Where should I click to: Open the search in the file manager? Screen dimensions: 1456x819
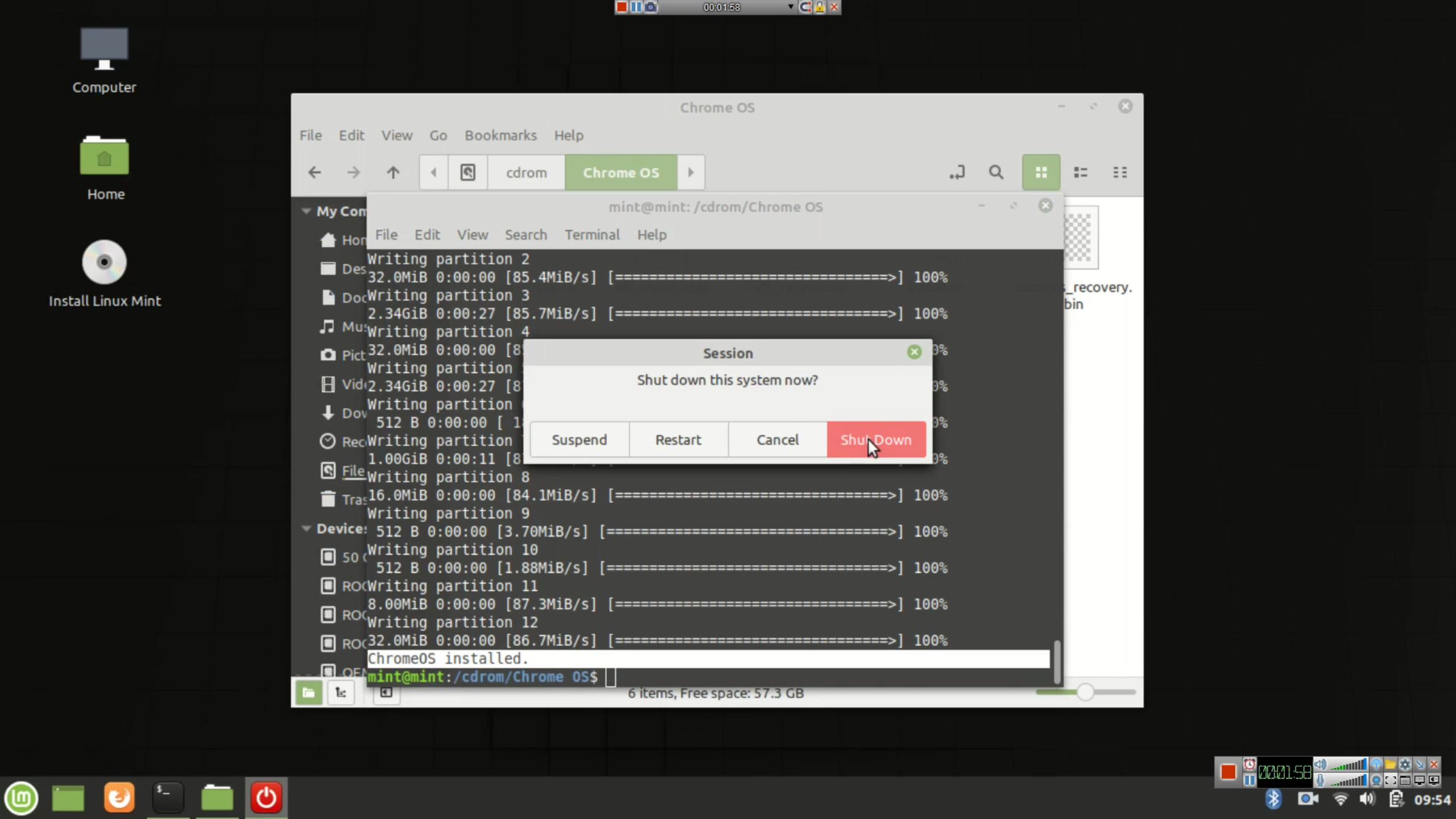[995, 172]
